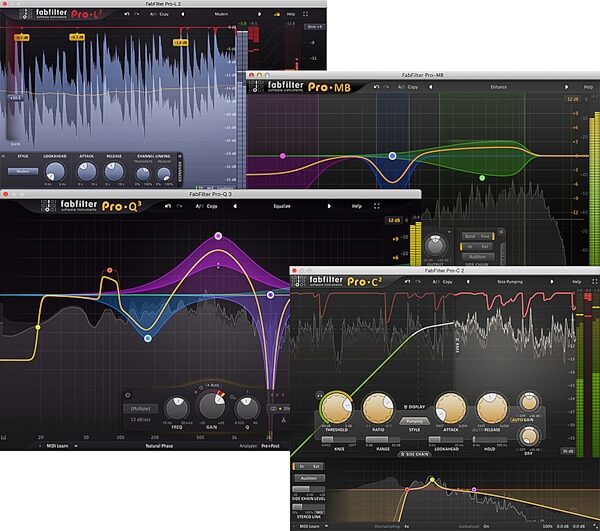Toggle Auto Gain in Pro-C 2
The height and width of the screenshot is (531, 600).
[523, 420]
